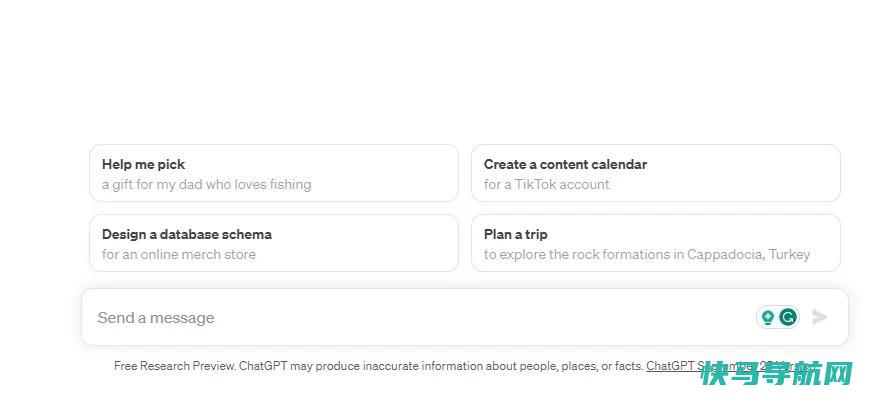The height and width of the screenshot is (395, 879).
Task: Click the 'Design a database schema' heading
Action: click(187, 234)
